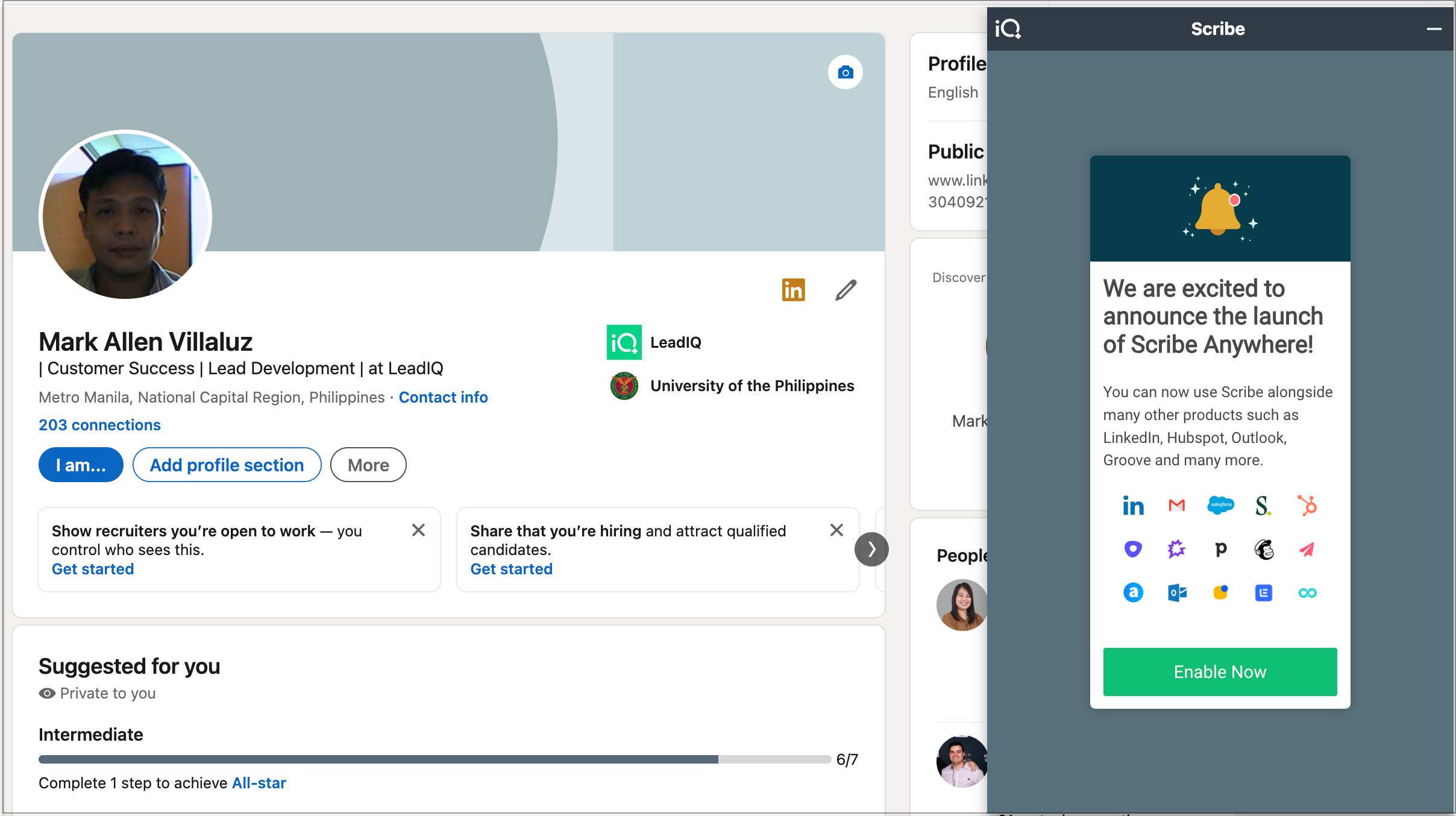Click the man's photo below People section
Viewport: 1456px width, 816px height.
[x=962, y=761]
